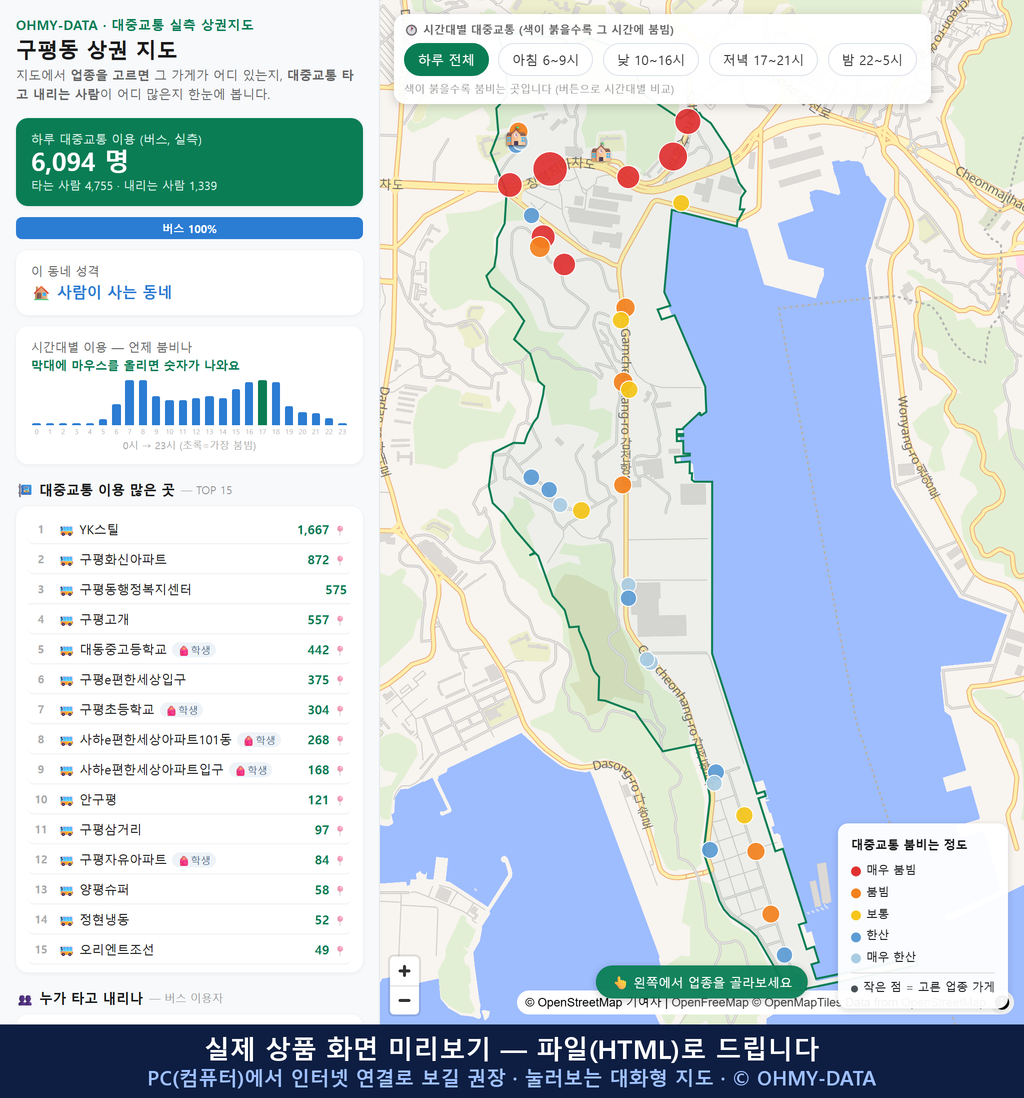The image size is (1024, 1098).
Task: Select the 대동중고등학교 stop name
Action: click(123, 650)
